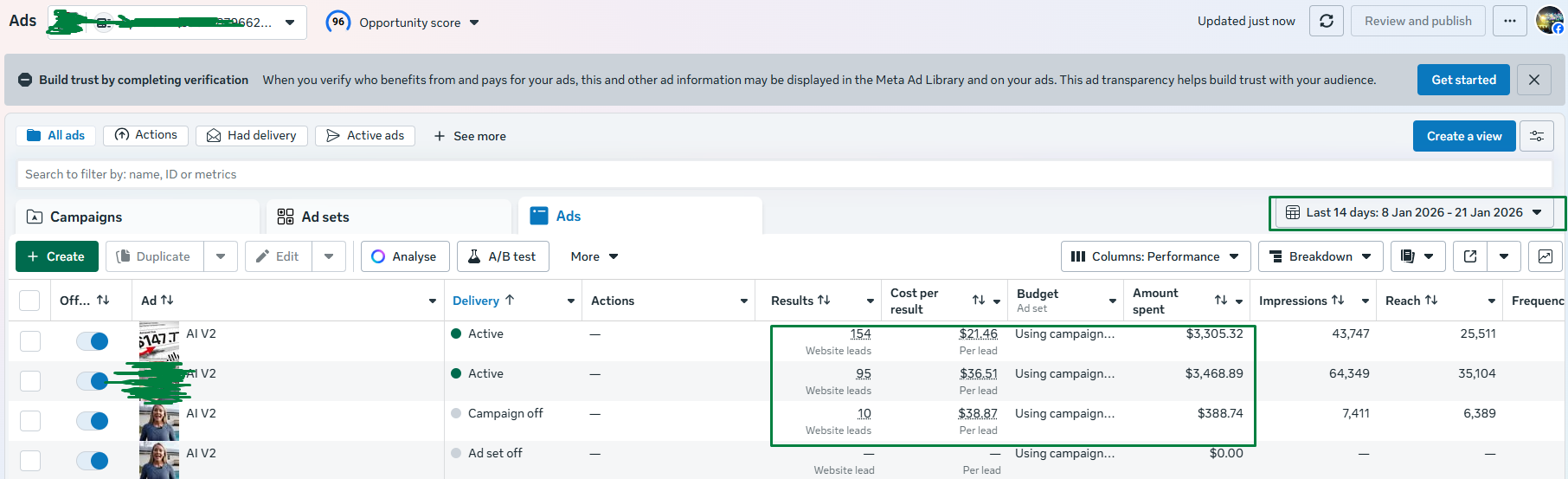Open the Ad column header menu arrow

tap(433, 301)
